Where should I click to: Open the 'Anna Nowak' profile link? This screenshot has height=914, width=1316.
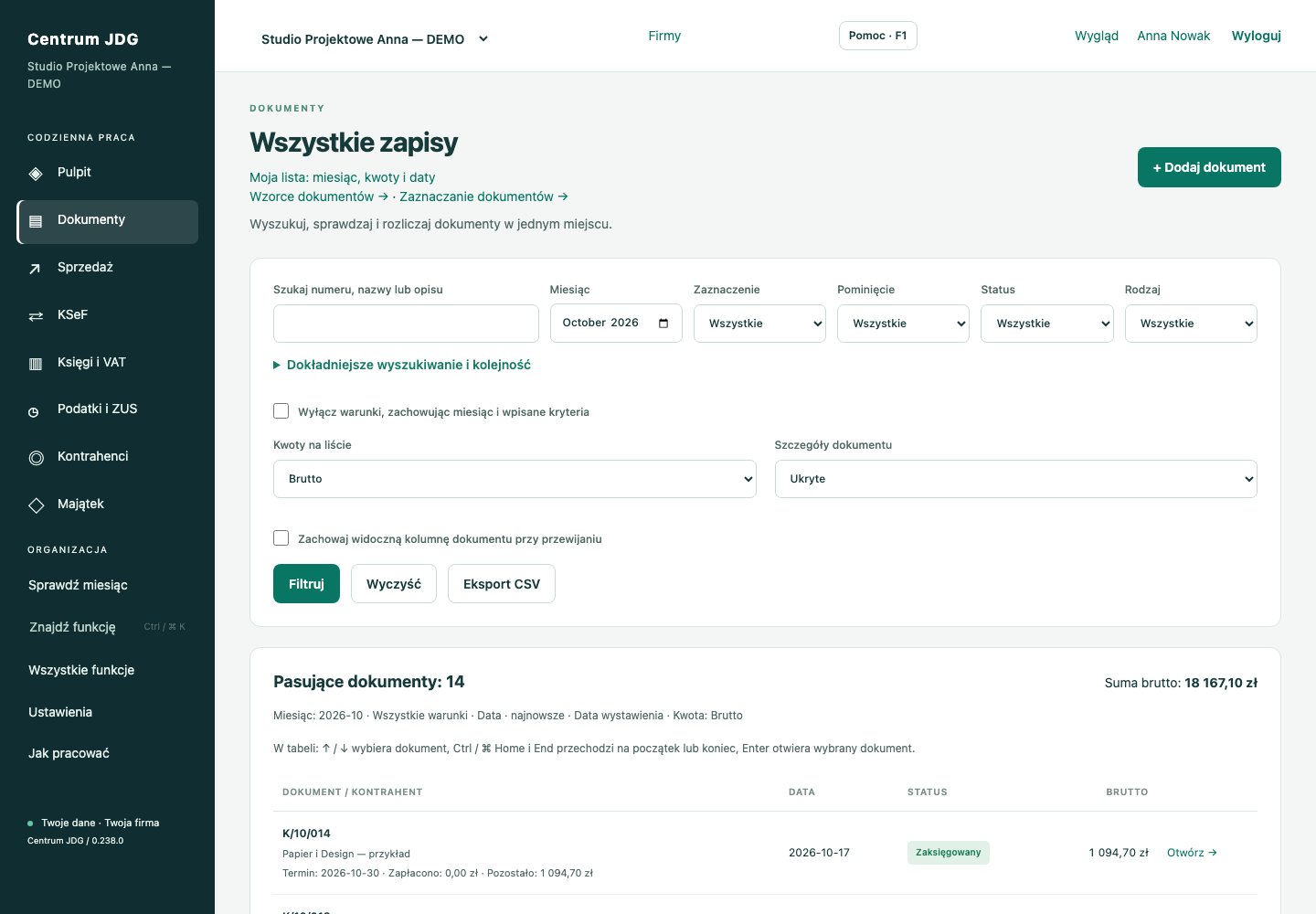point(1173,36)
